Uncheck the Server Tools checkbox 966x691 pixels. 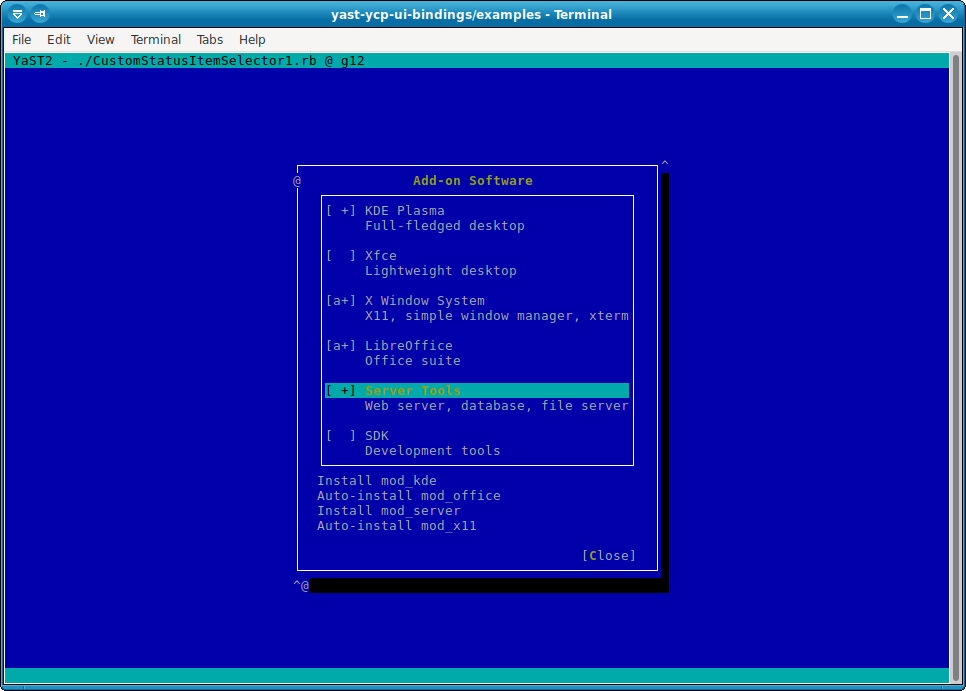click(341, 391)
